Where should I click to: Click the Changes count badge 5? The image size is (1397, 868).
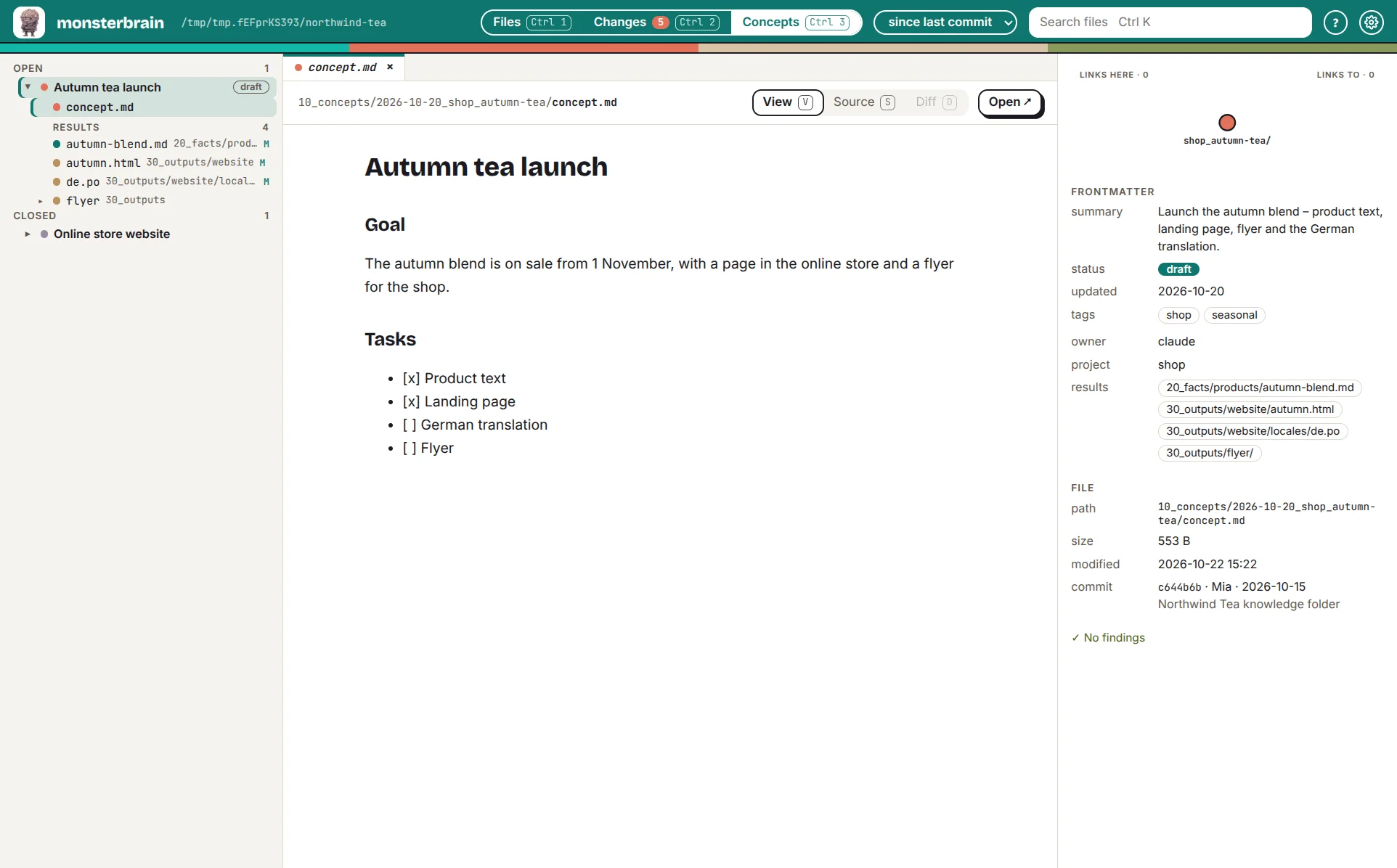[x=660, y=22]
